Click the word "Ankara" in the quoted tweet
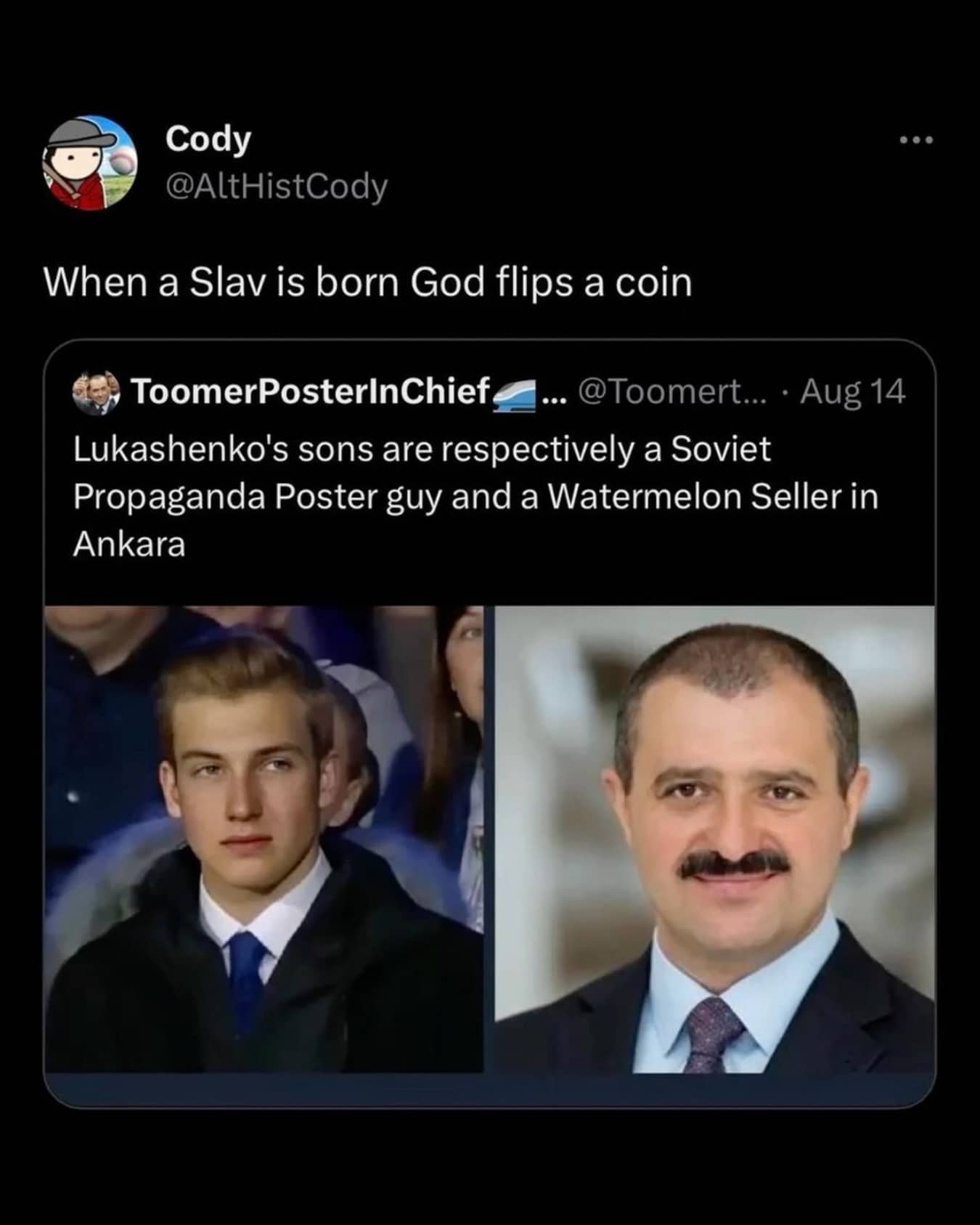The image size is (980, 1225). [x=129, y=544]
